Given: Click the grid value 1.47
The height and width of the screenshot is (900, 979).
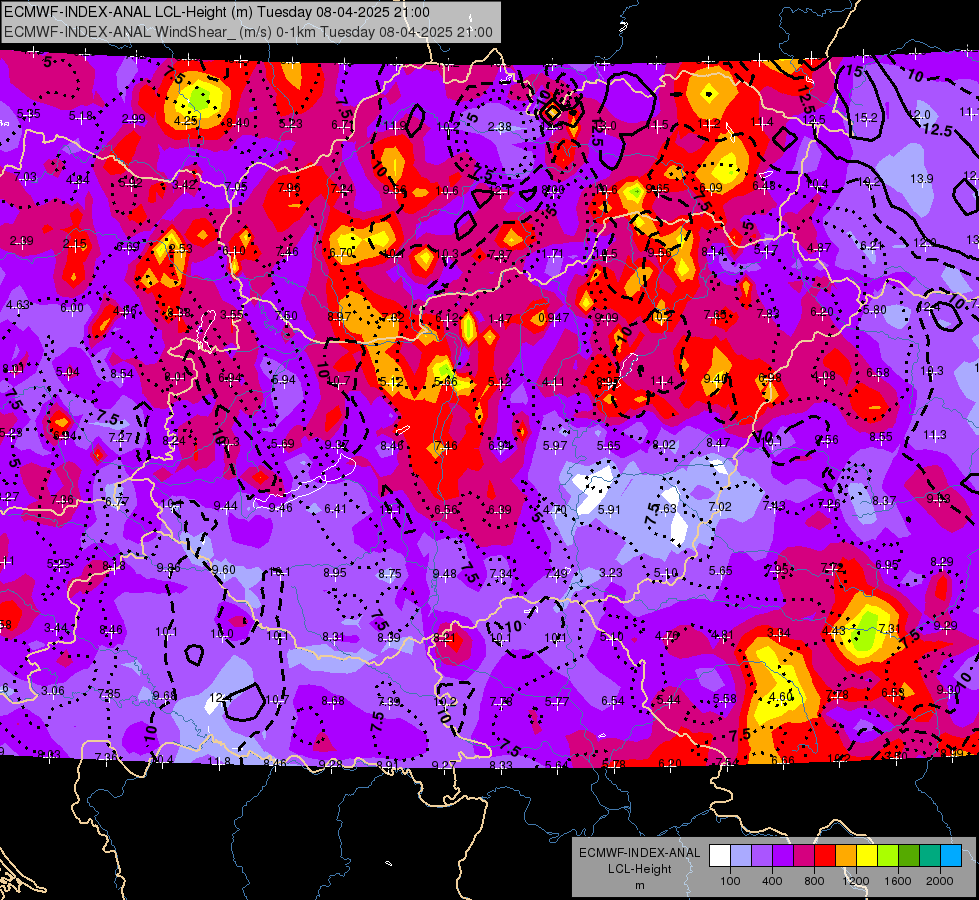Looking at the screenshot, I should 501,319.
